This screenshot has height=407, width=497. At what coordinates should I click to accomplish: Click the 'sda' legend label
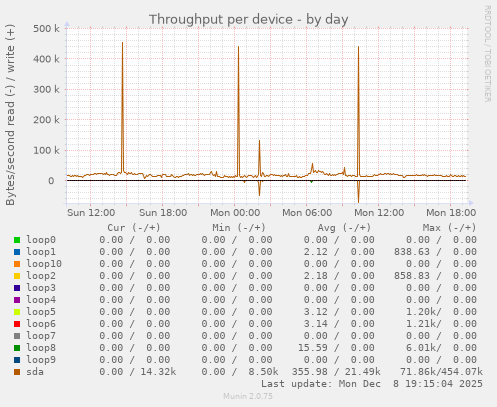coord(35,372)
